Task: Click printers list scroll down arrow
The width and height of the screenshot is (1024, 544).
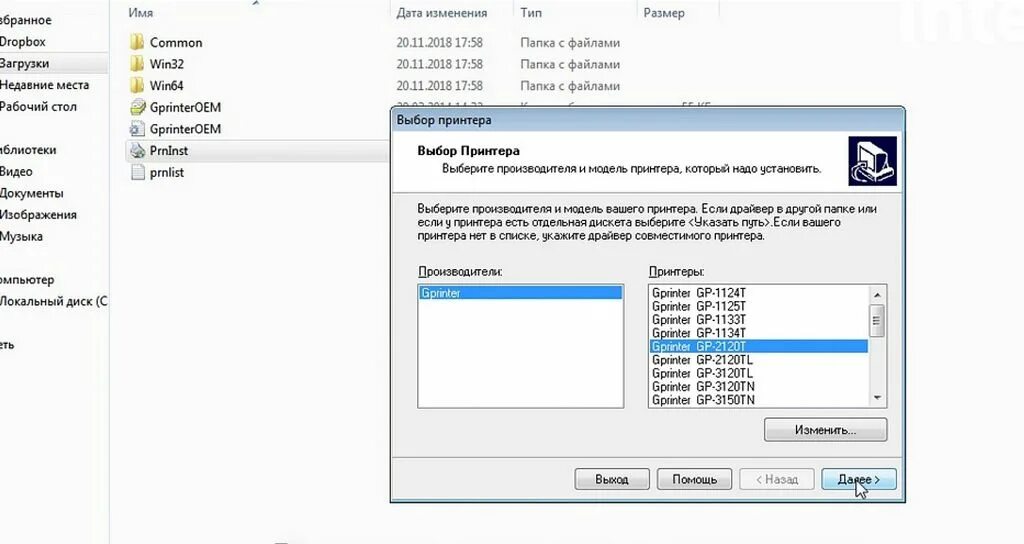Action: pyautogui.click(x=877, y=398)
